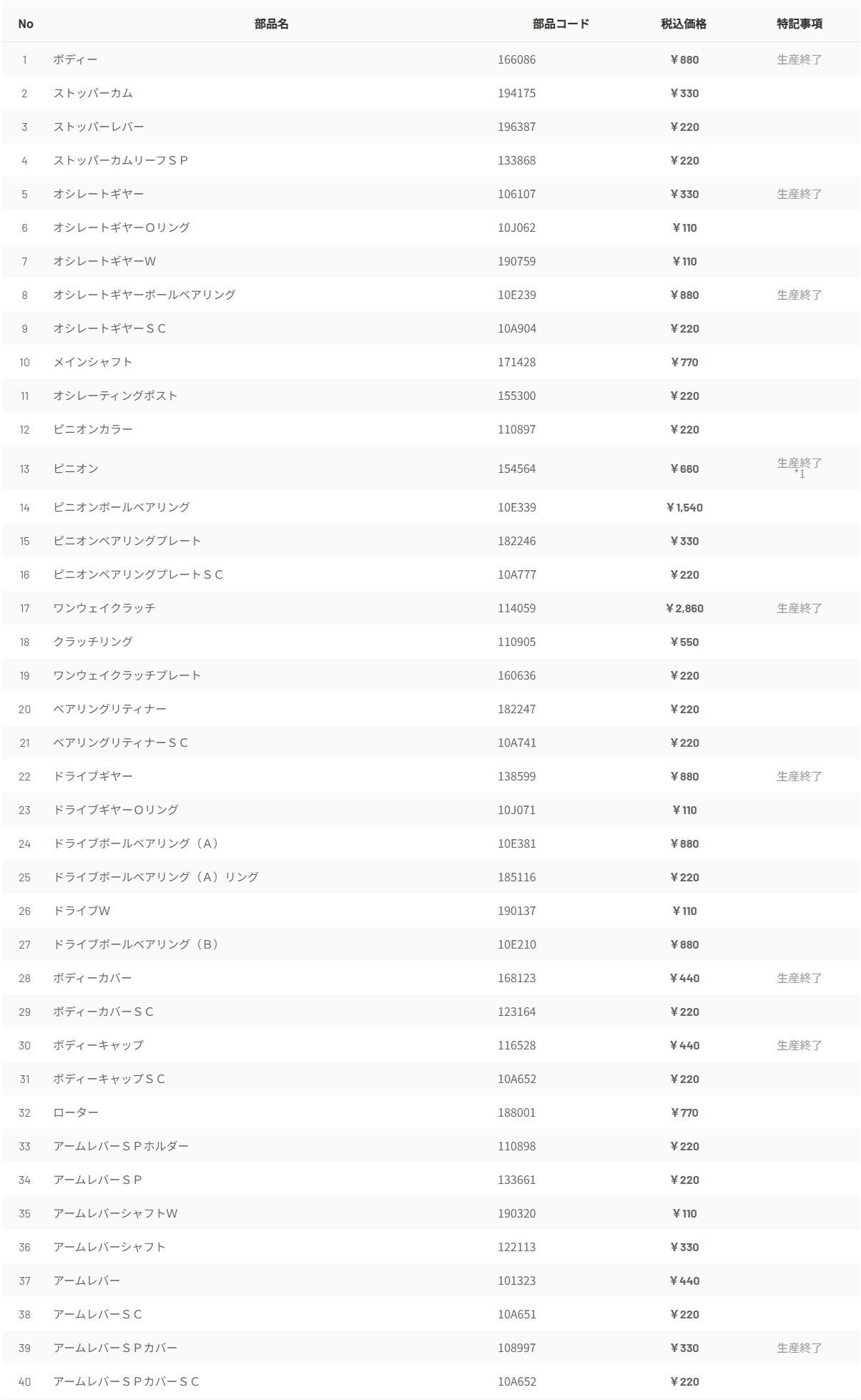This screenshot has height=1400, width=861.
Task: Select part code 10E239
Action: click(x=516, y=295)
